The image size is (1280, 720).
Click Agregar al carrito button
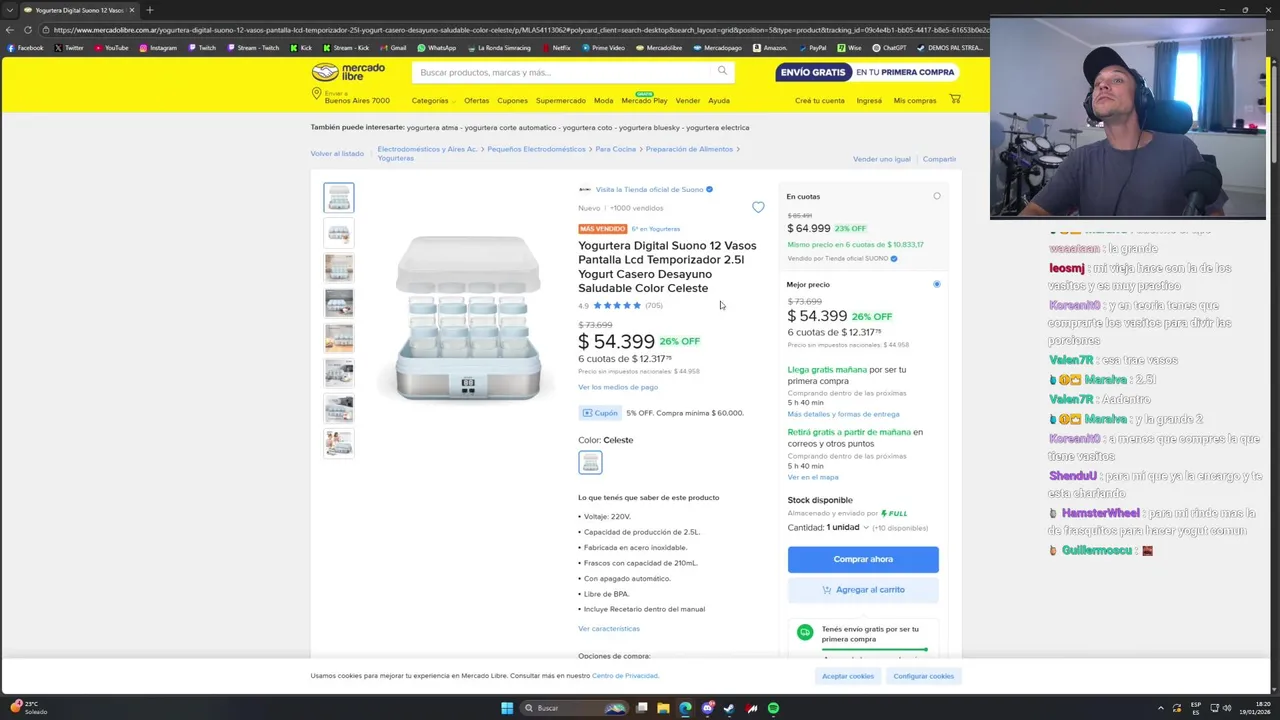863,590
